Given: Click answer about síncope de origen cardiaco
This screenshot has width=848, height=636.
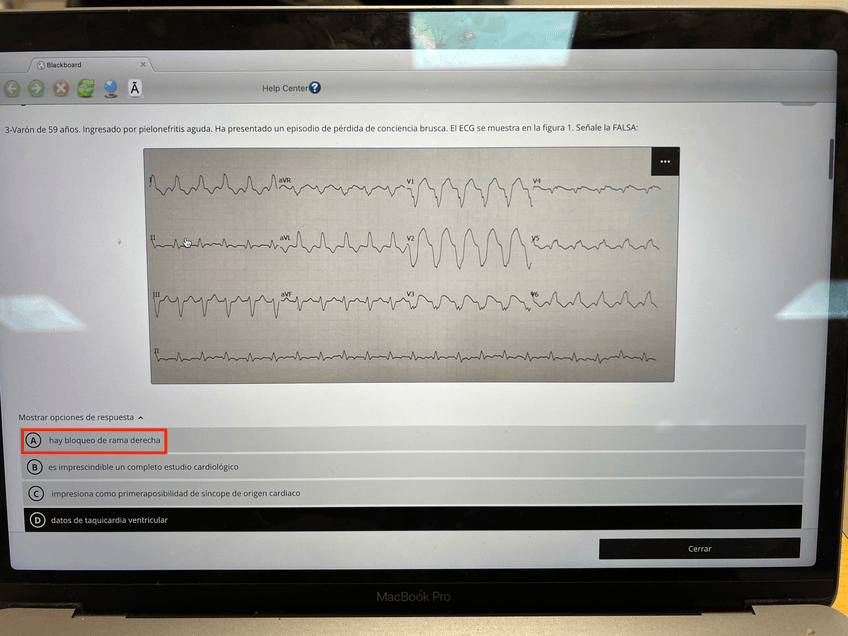Looking at the screenshot, I should point(176,493).
